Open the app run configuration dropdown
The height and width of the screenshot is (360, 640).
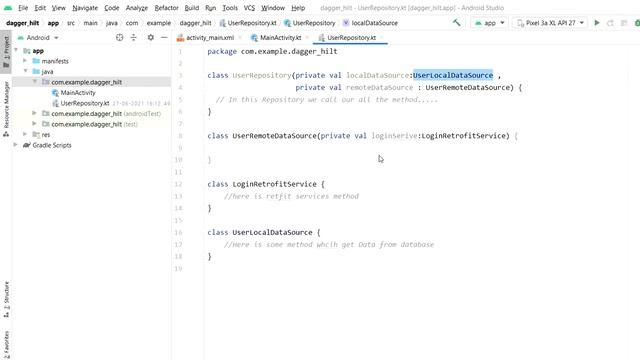(x=489, y=23)
